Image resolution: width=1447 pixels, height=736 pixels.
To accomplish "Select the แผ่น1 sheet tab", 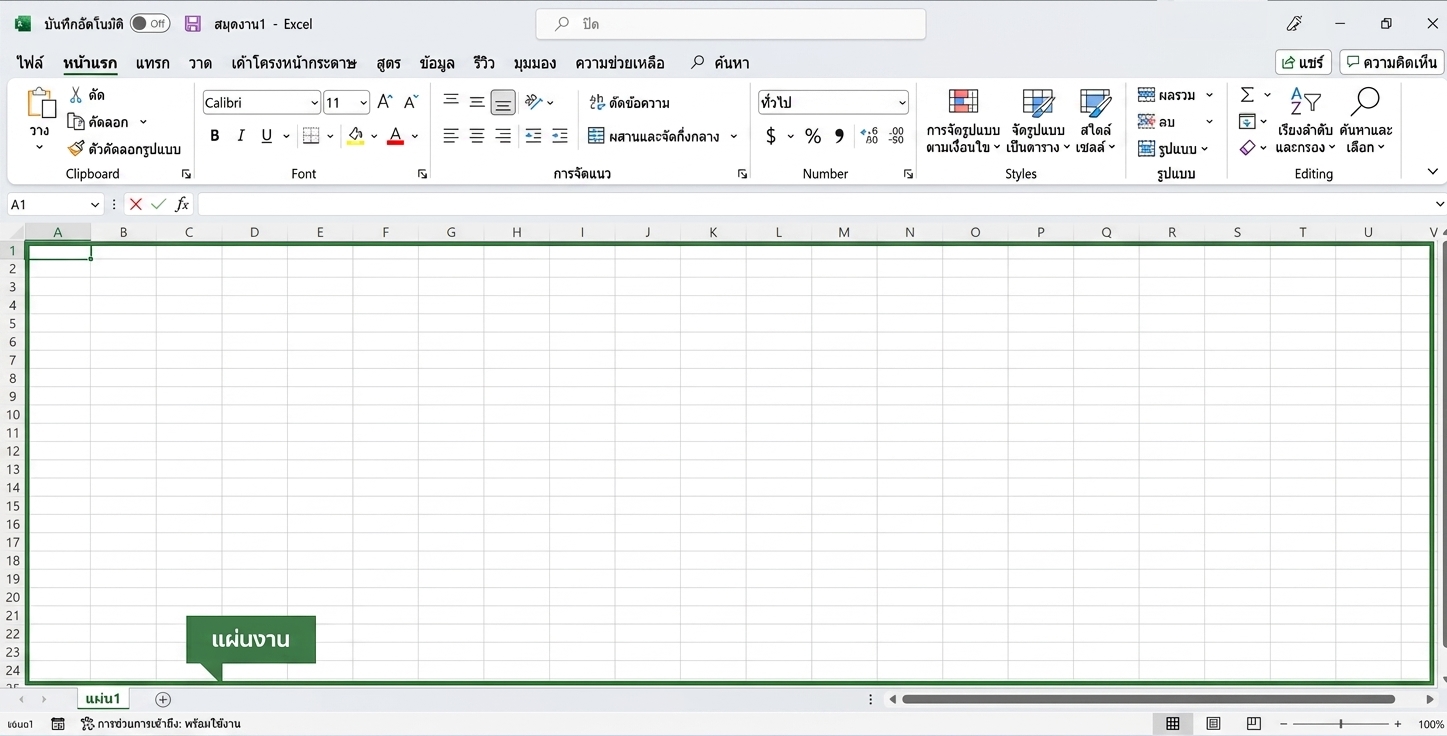I will (x=103, y=699).
